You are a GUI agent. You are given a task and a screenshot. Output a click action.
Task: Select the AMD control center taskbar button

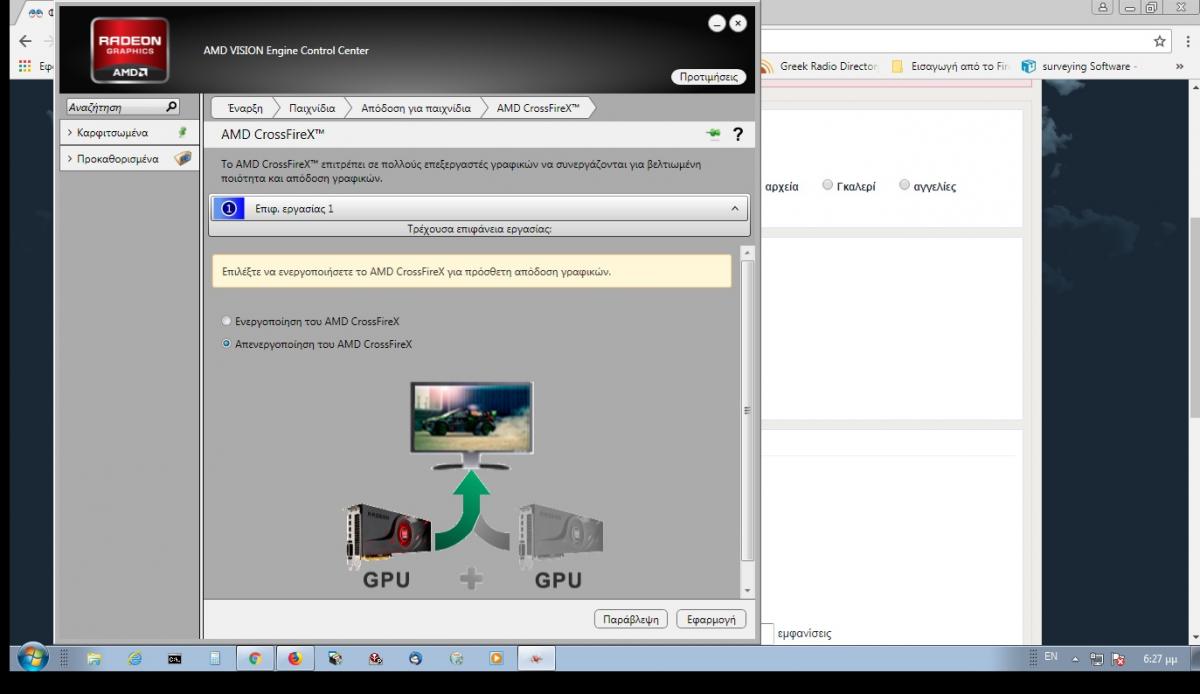tap(536, 659)
